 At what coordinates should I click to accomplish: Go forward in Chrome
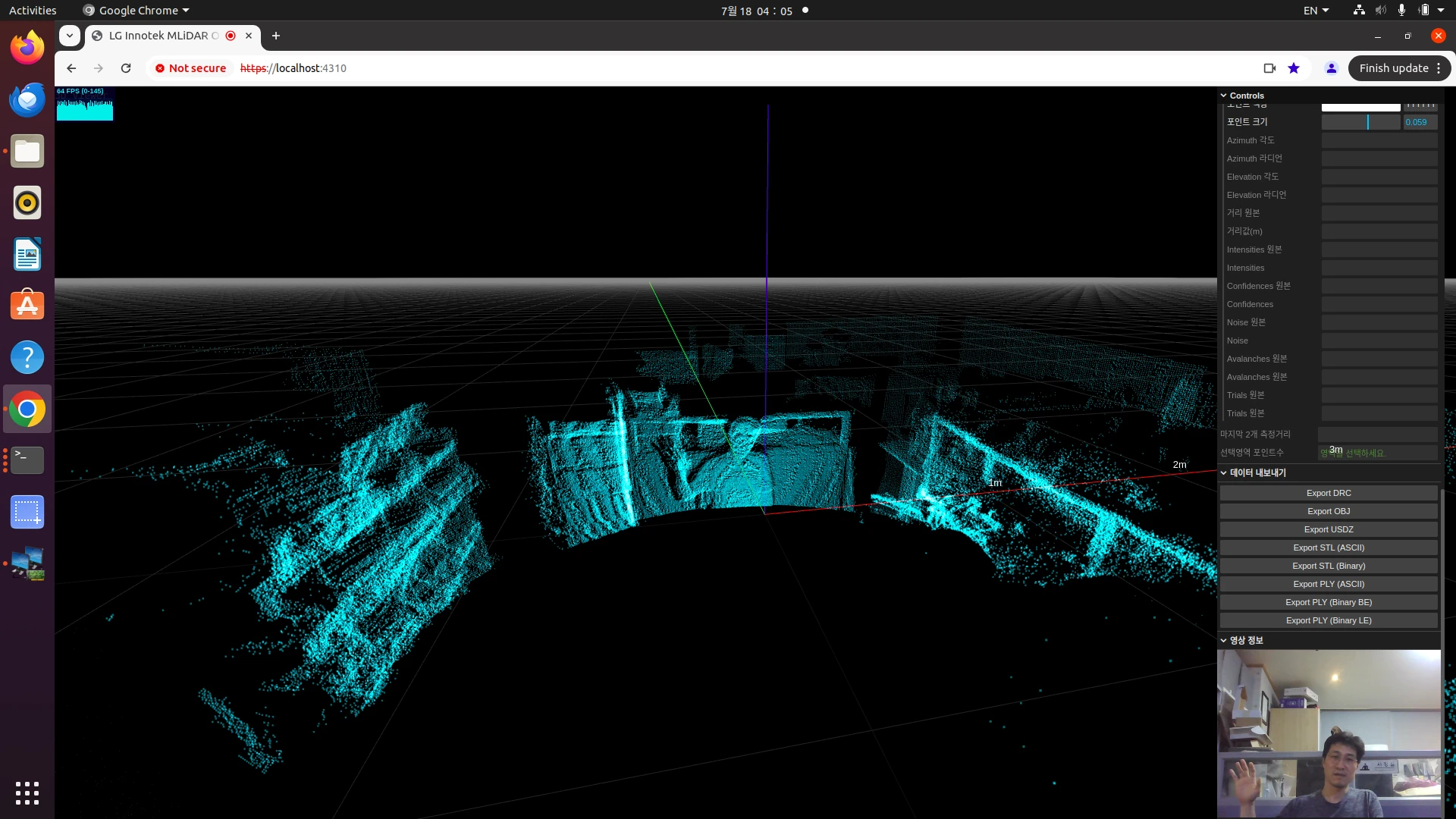pos(99,68)
